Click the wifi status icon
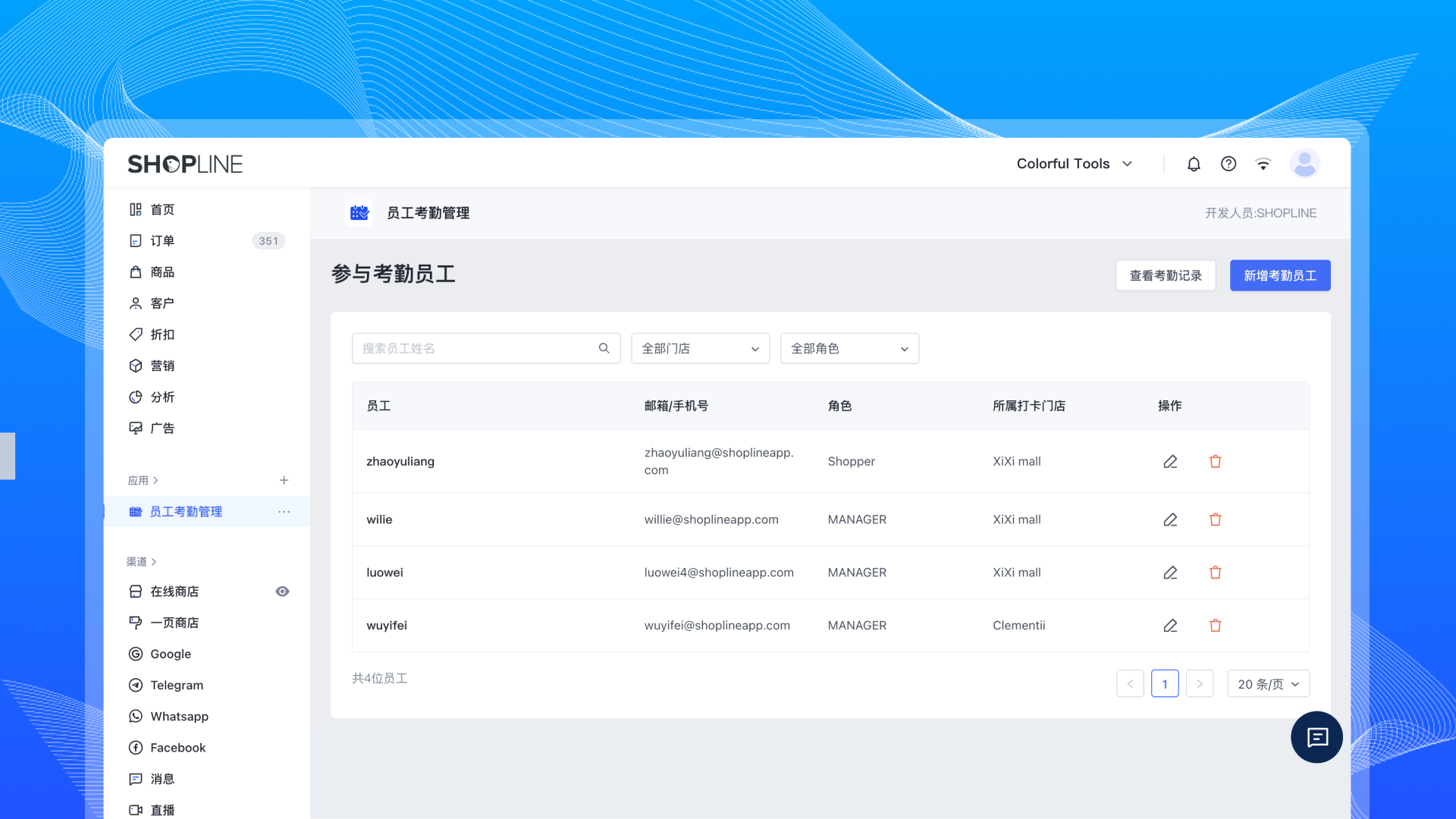The height and width of the screenshot is (819, 1456). pyautogui.click(x=1263, y=164)
